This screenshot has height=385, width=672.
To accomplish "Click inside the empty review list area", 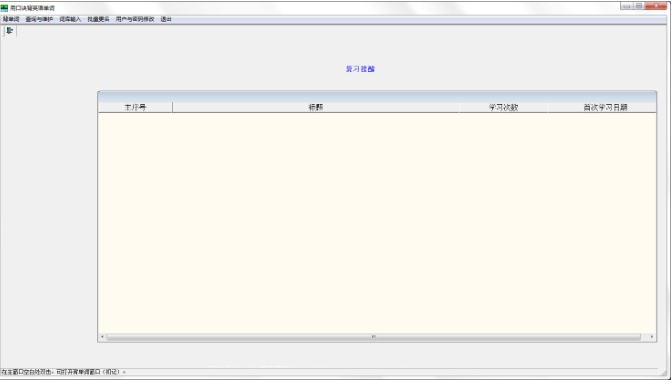I will click(x=377, y=223).
